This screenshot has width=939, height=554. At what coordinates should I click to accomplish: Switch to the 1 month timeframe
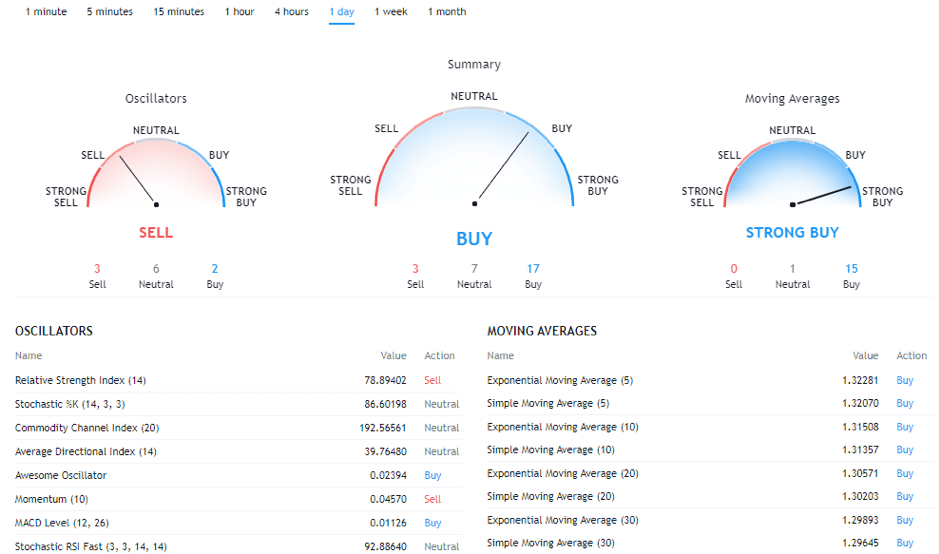pyautogui.click(x=447, y=12)
